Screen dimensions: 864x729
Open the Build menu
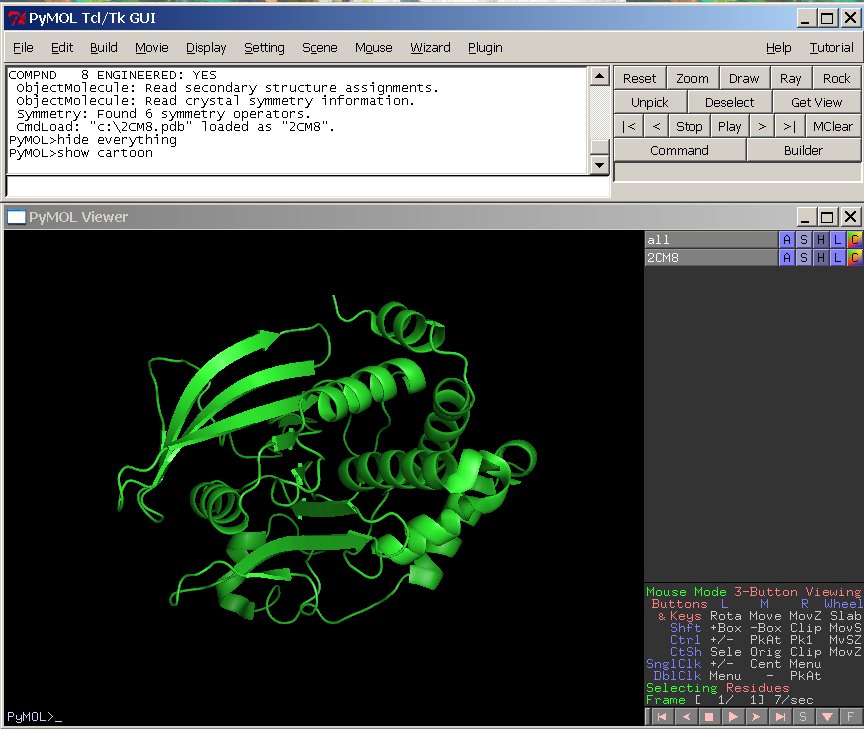[104, 48]
